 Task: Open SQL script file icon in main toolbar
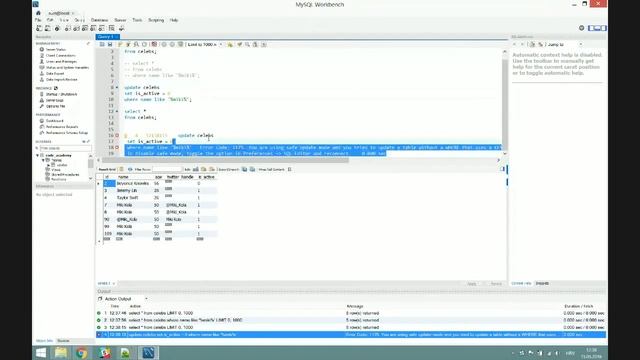point(48,28)
